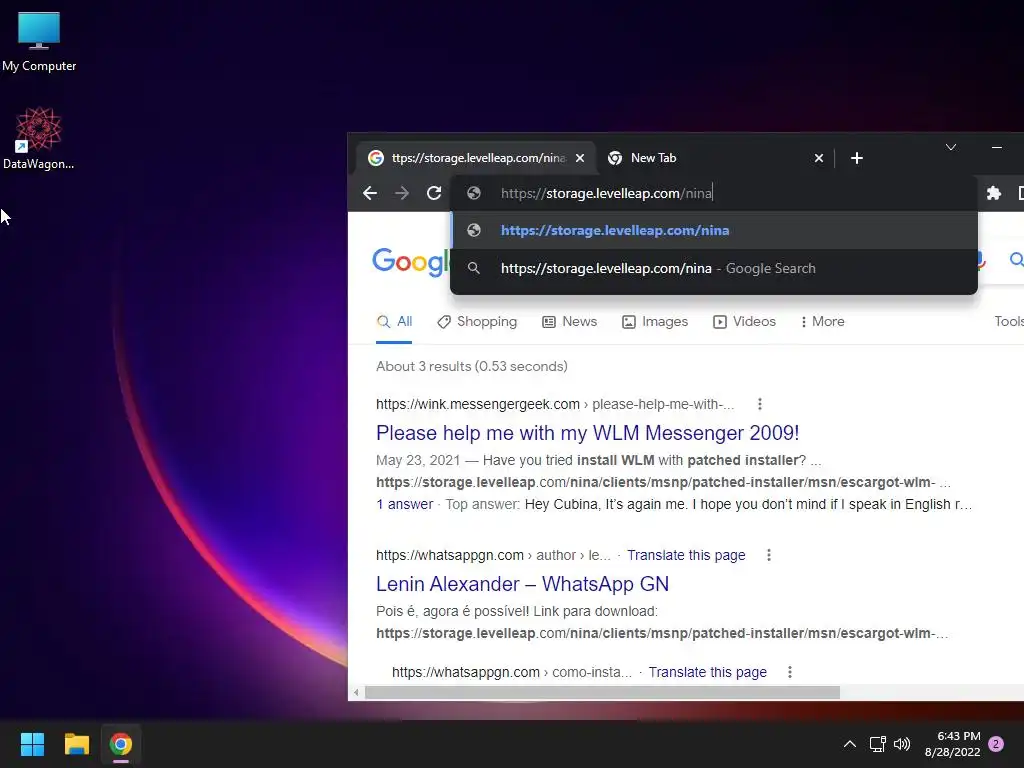Select the https://storage.levelleap.com/nina URL suggestion
The width and height of the screenshot is (1024, 768).
[x=714, y=231]
